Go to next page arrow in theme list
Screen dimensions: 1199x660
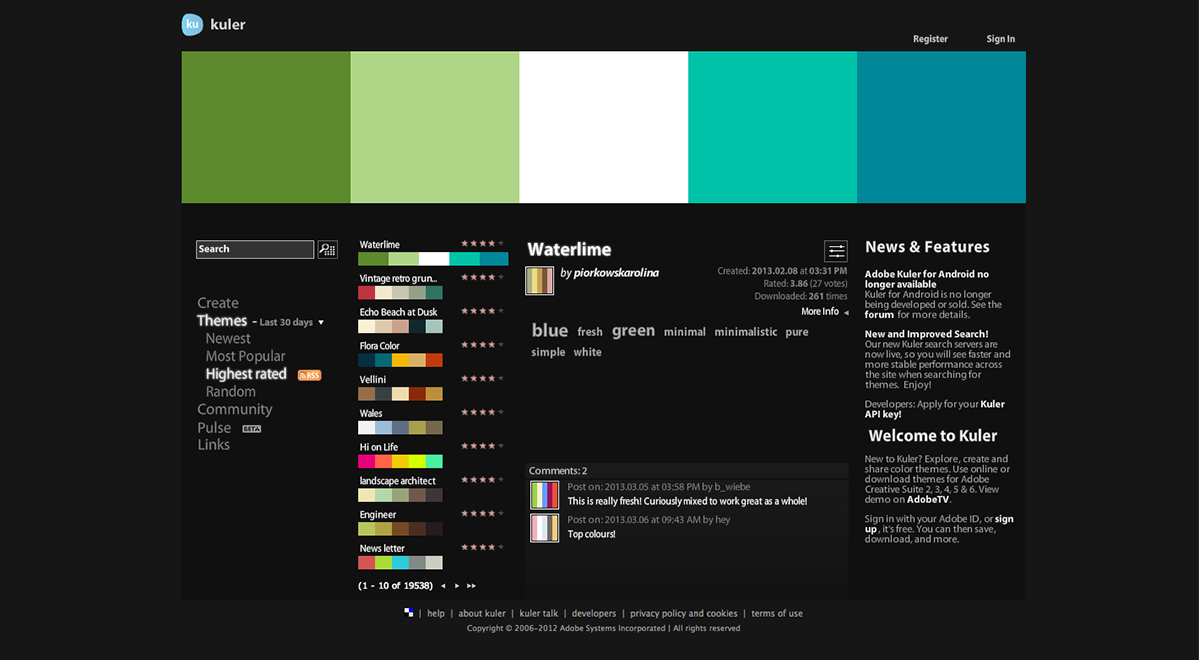(x=457, y=586)
